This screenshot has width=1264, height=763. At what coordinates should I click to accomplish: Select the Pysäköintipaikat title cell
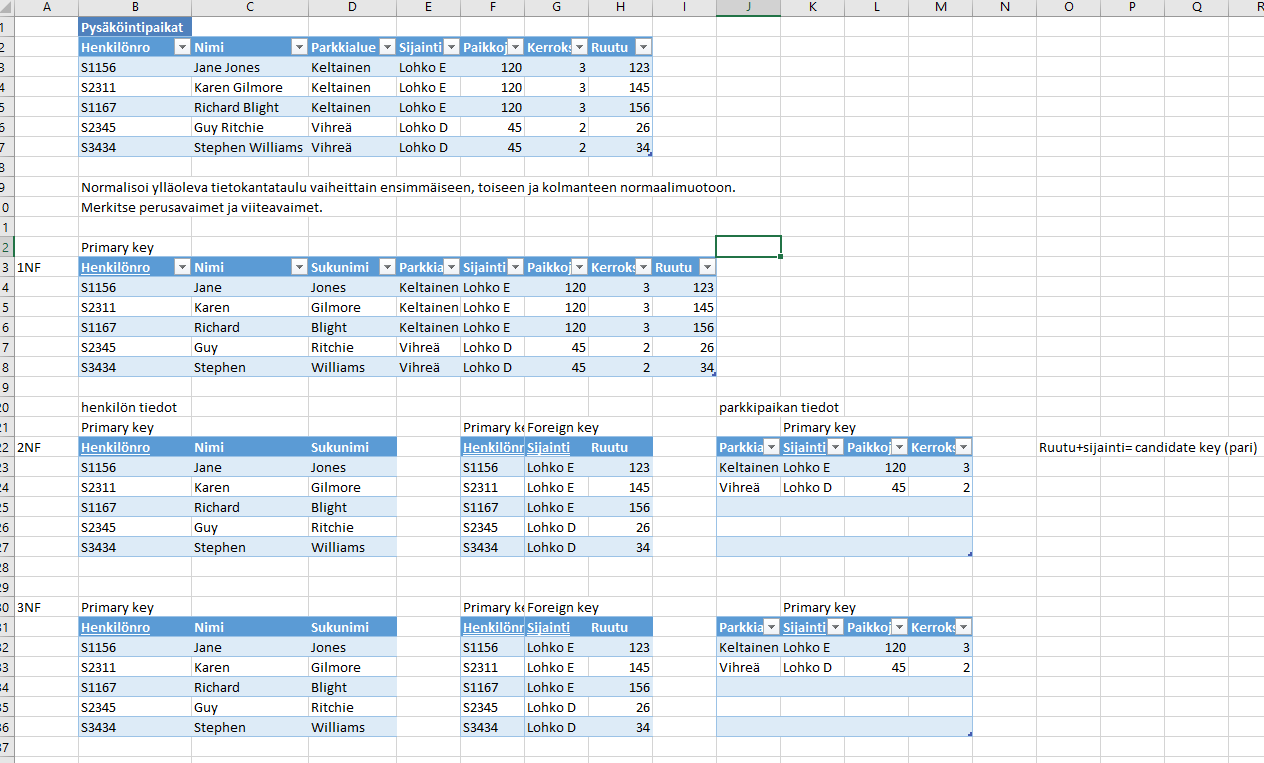pos(135,27)
